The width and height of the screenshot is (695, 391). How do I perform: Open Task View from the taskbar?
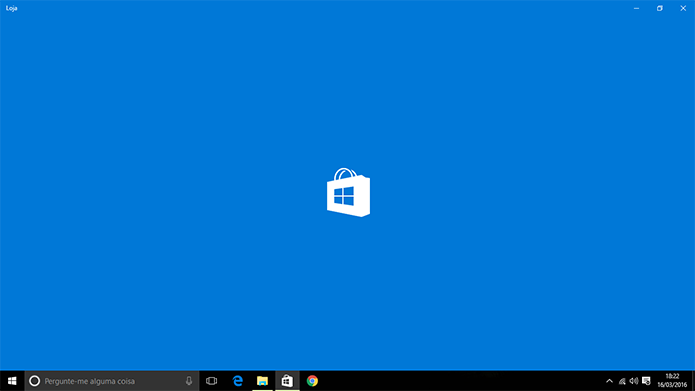pyautogui.click(x=211, y=381)
